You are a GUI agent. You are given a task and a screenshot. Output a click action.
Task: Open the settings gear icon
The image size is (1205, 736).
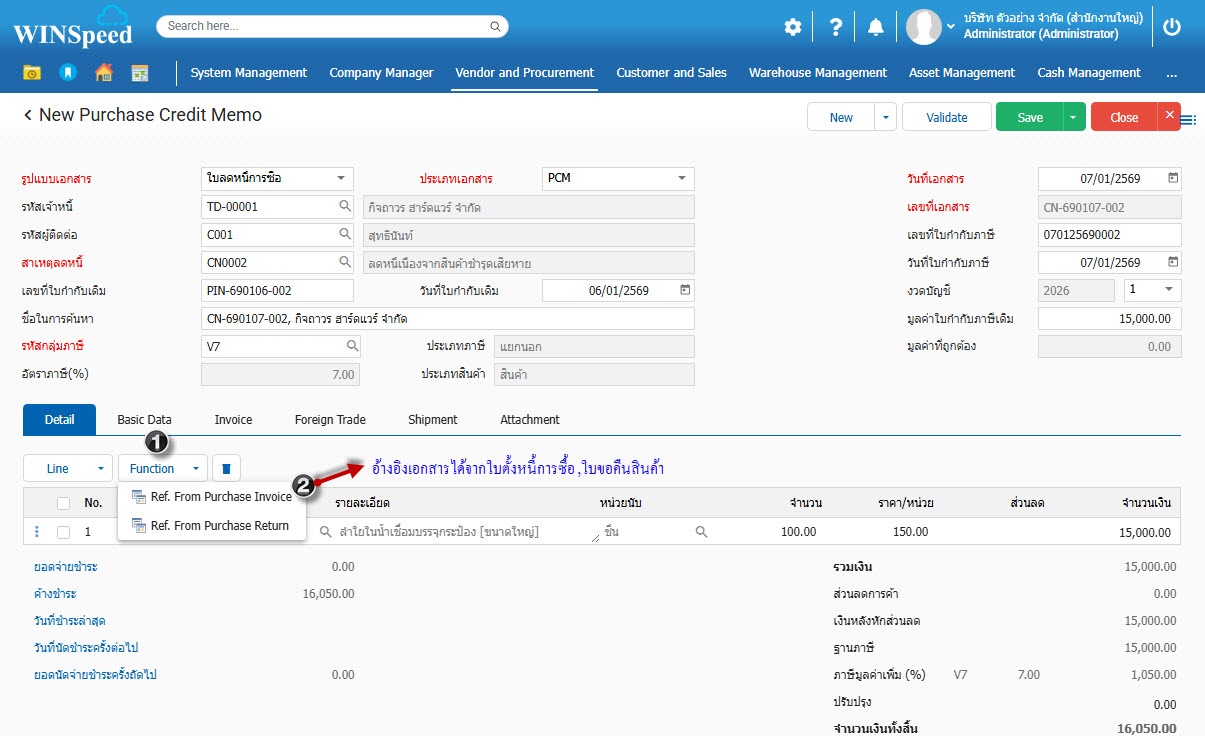793,27
